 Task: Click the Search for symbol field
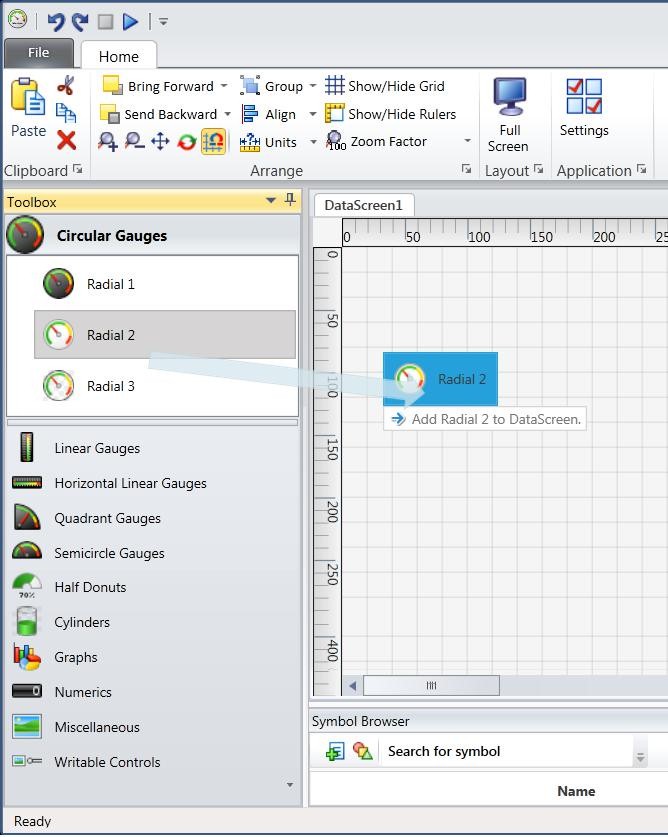coord(506,751)
